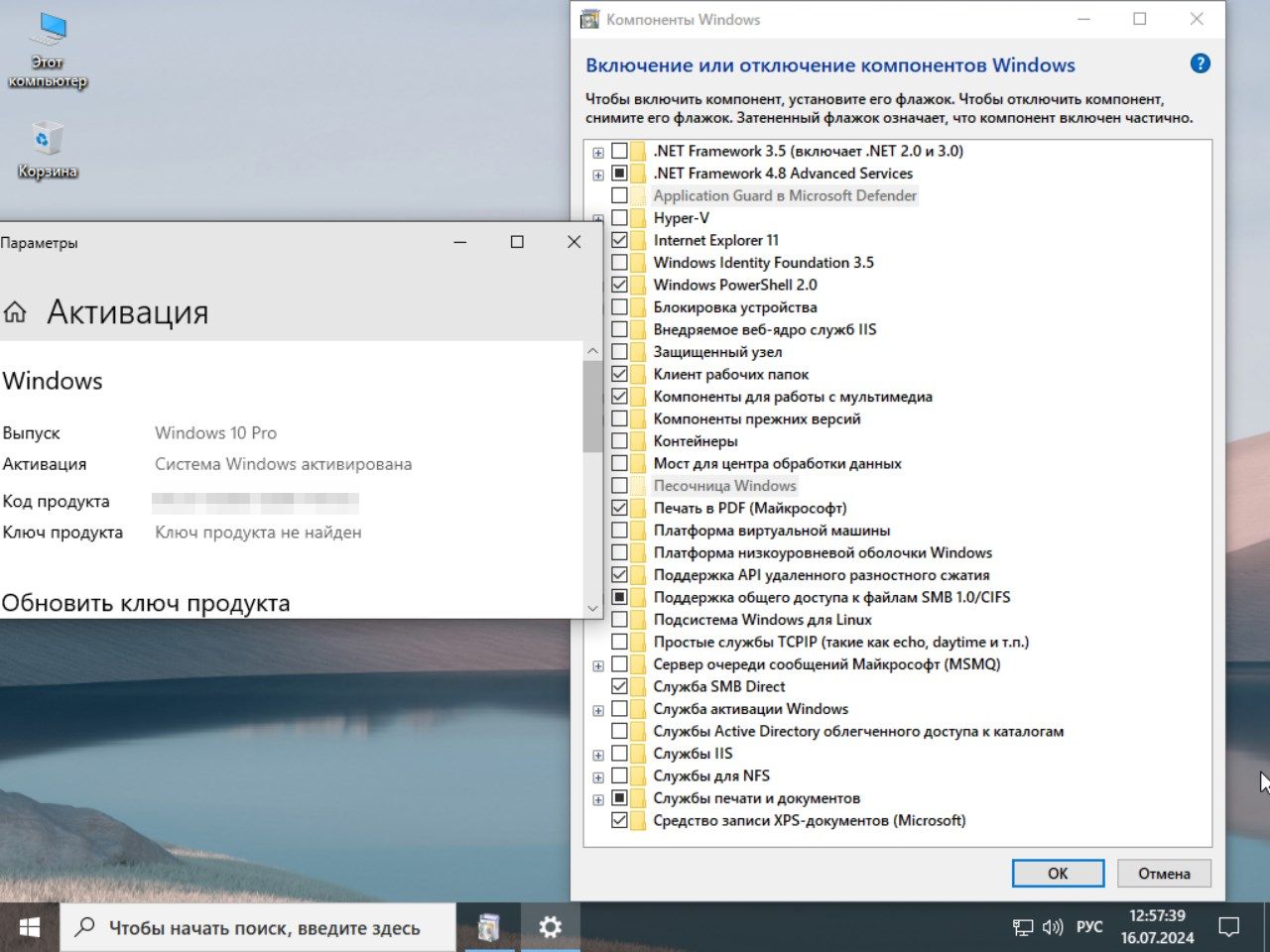Maximize the Параметры window
The width and height of the screenshot is (1270, 952).
click(x=517, y=242)
